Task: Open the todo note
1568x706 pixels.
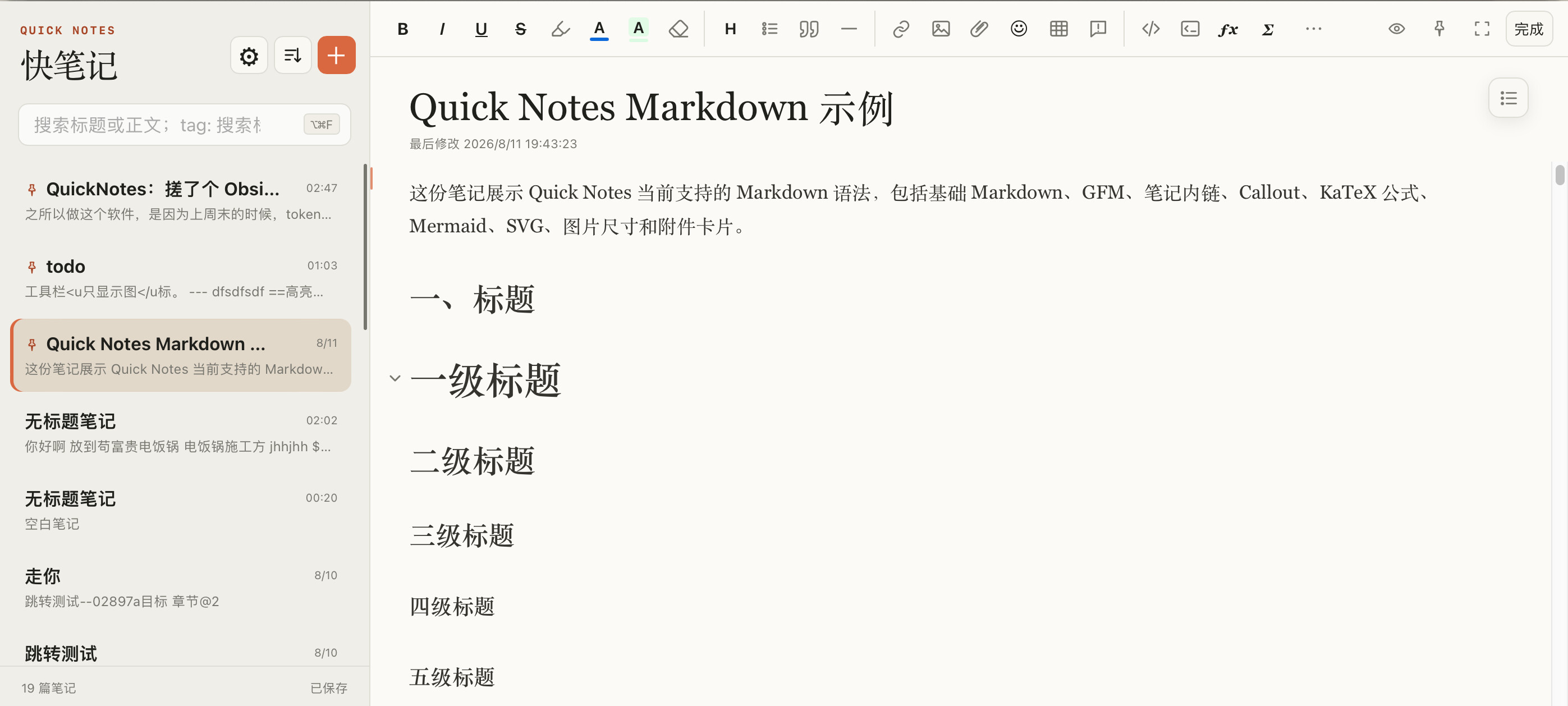Action: pos(181,278)
